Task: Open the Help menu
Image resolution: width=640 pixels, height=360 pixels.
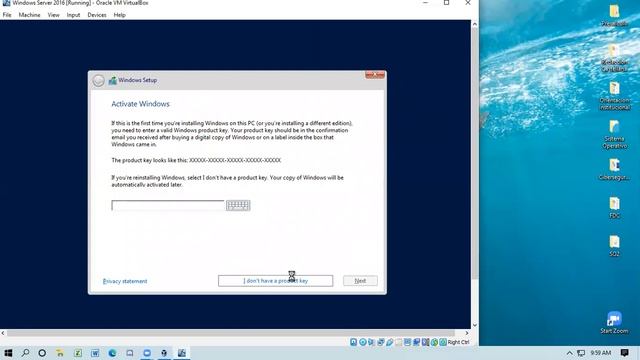Action: click(120, 15)
